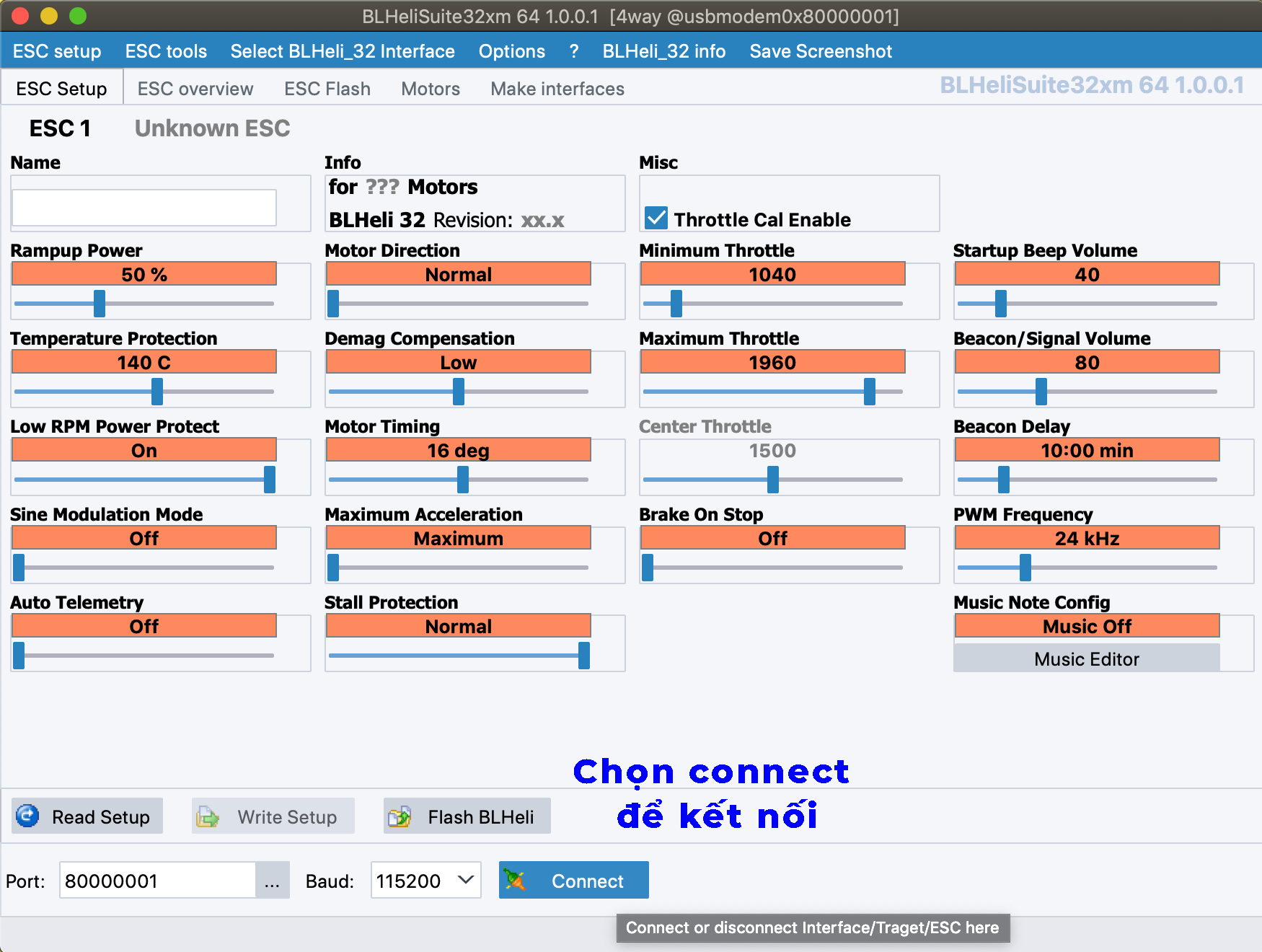Screen dimensions: 1262x952
Task: Click the Minimum Throttle slider handle
Action: (x=676, y=304)
